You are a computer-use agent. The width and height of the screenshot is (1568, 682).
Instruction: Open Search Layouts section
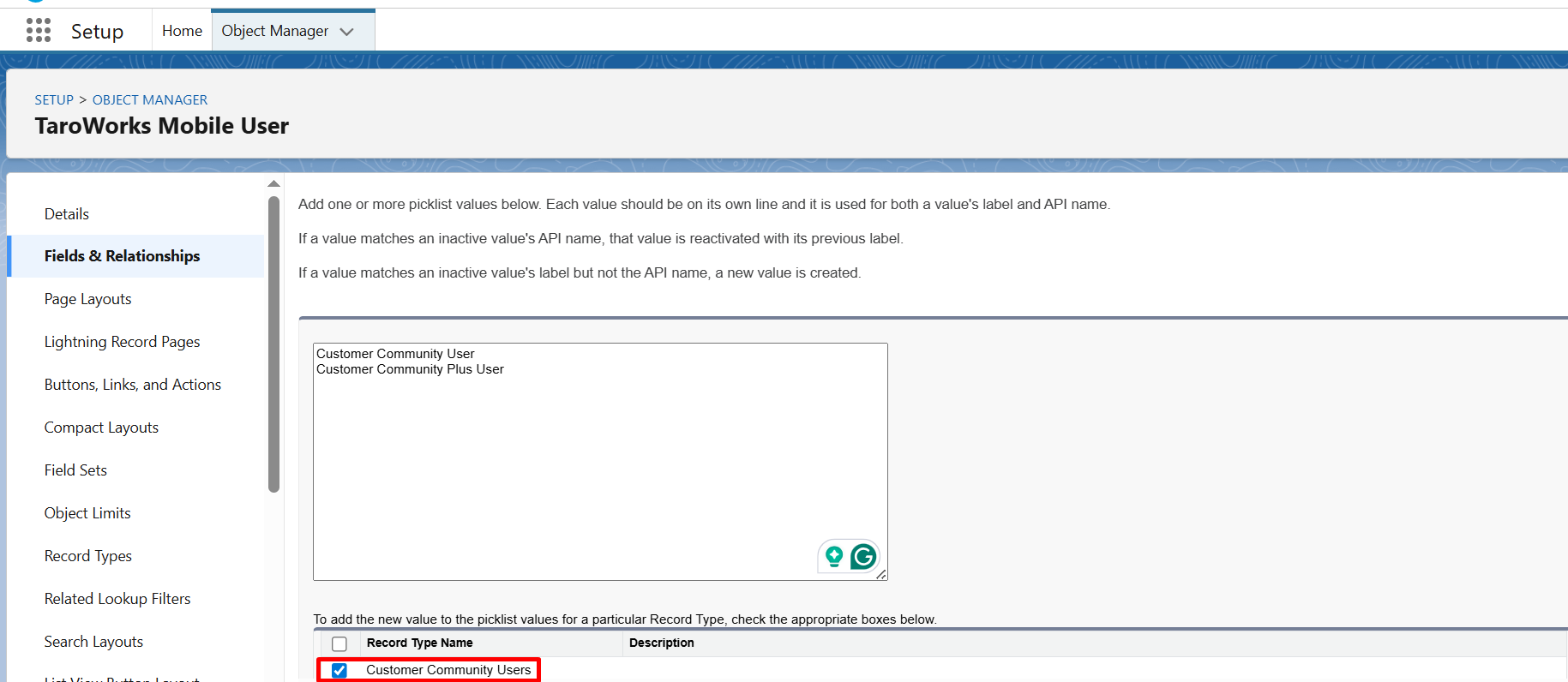coord(93,642)
